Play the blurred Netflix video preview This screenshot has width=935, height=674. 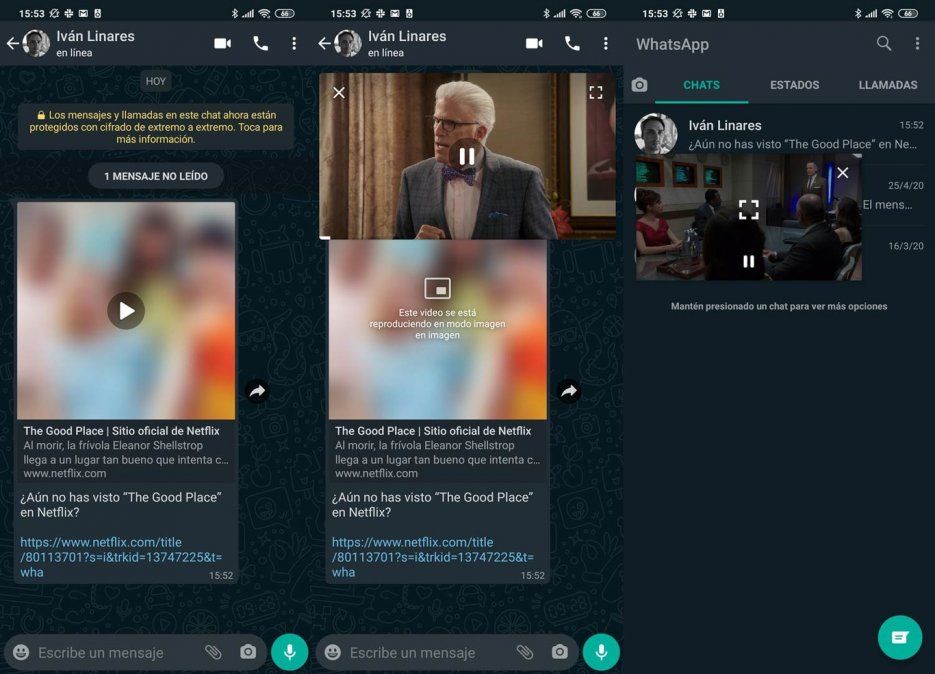(x=126, y=311)
